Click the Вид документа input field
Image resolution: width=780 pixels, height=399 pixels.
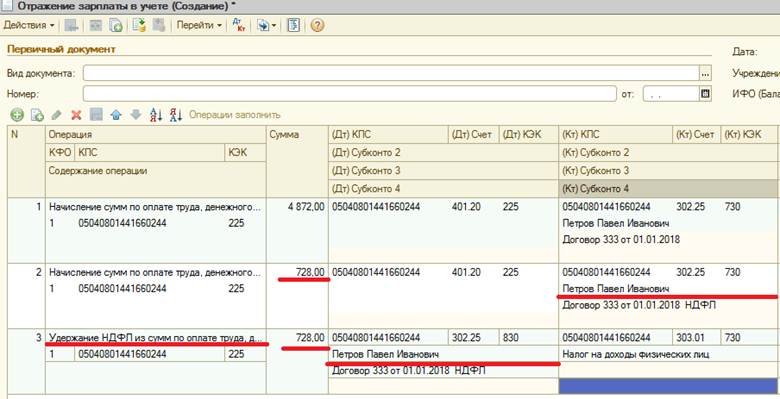tap(391, 73)
